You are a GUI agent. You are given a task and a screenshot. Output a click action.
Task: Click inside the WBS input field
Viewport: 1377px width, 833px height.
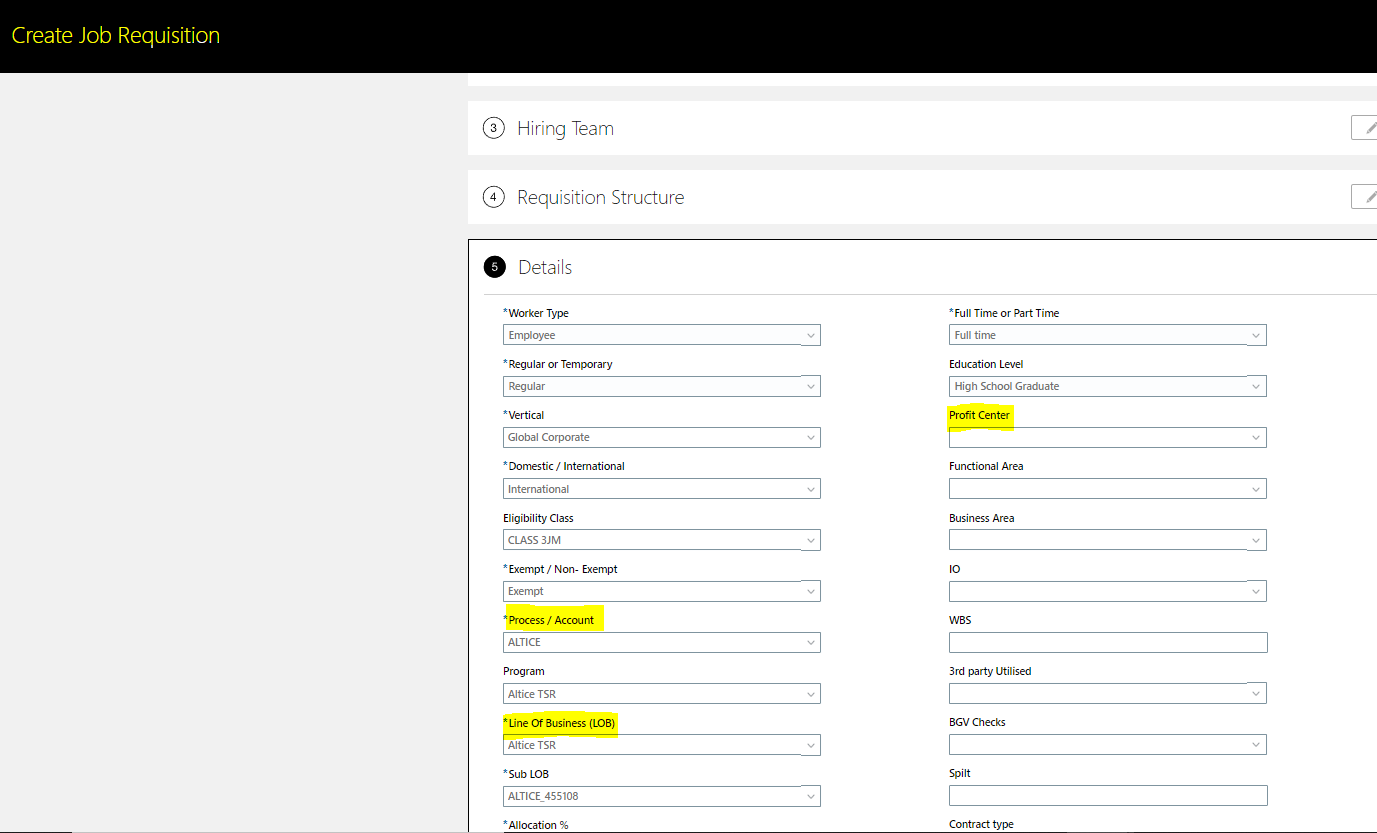click(x=1107, y=641)
